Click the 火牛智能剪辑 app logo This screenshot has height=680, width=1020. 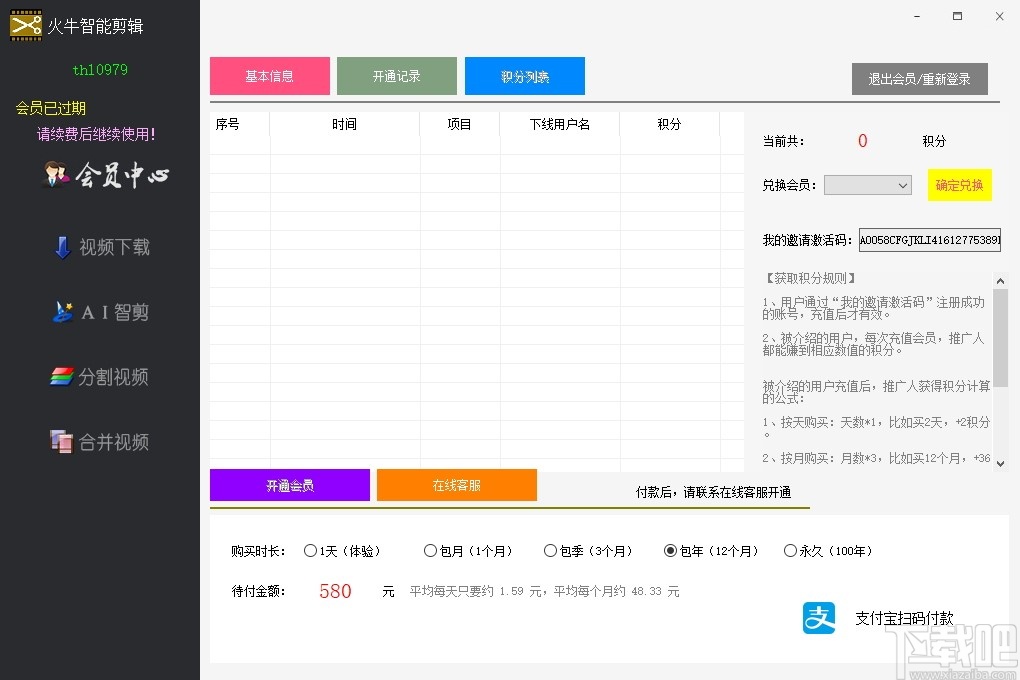pyautogui.click(x=85, y=25)
